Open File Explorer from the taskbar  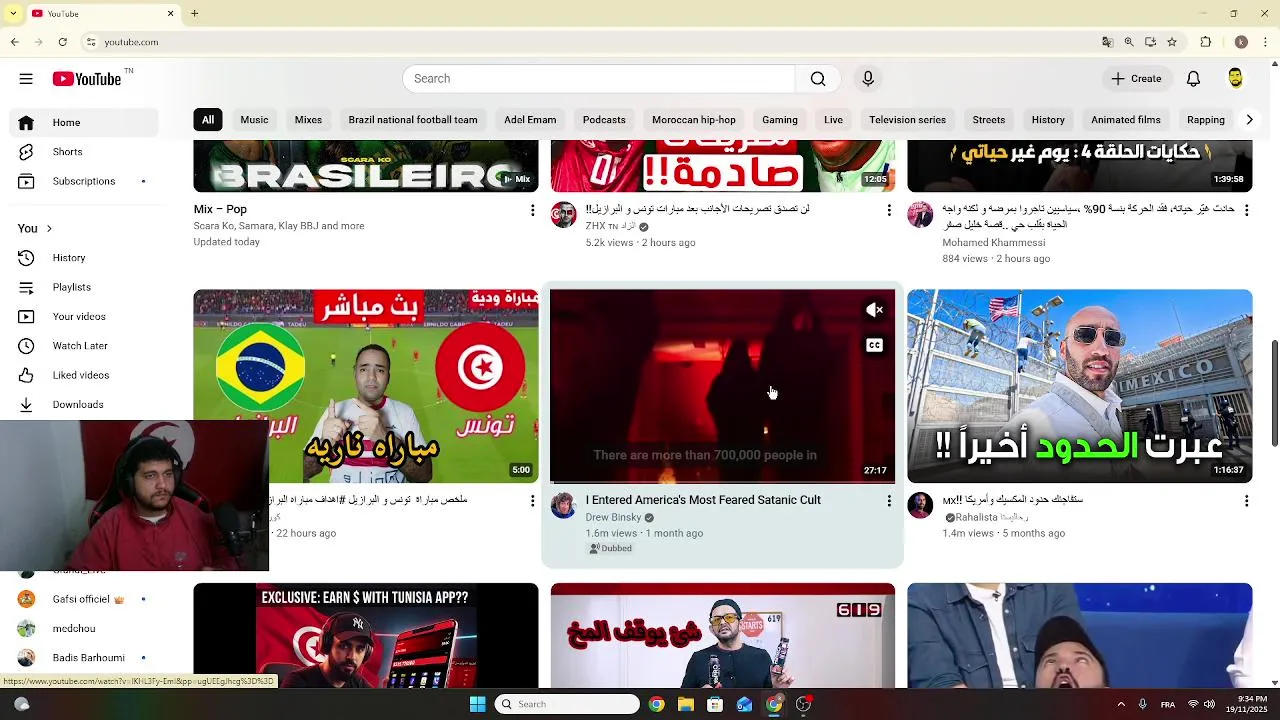coord(686,704)
